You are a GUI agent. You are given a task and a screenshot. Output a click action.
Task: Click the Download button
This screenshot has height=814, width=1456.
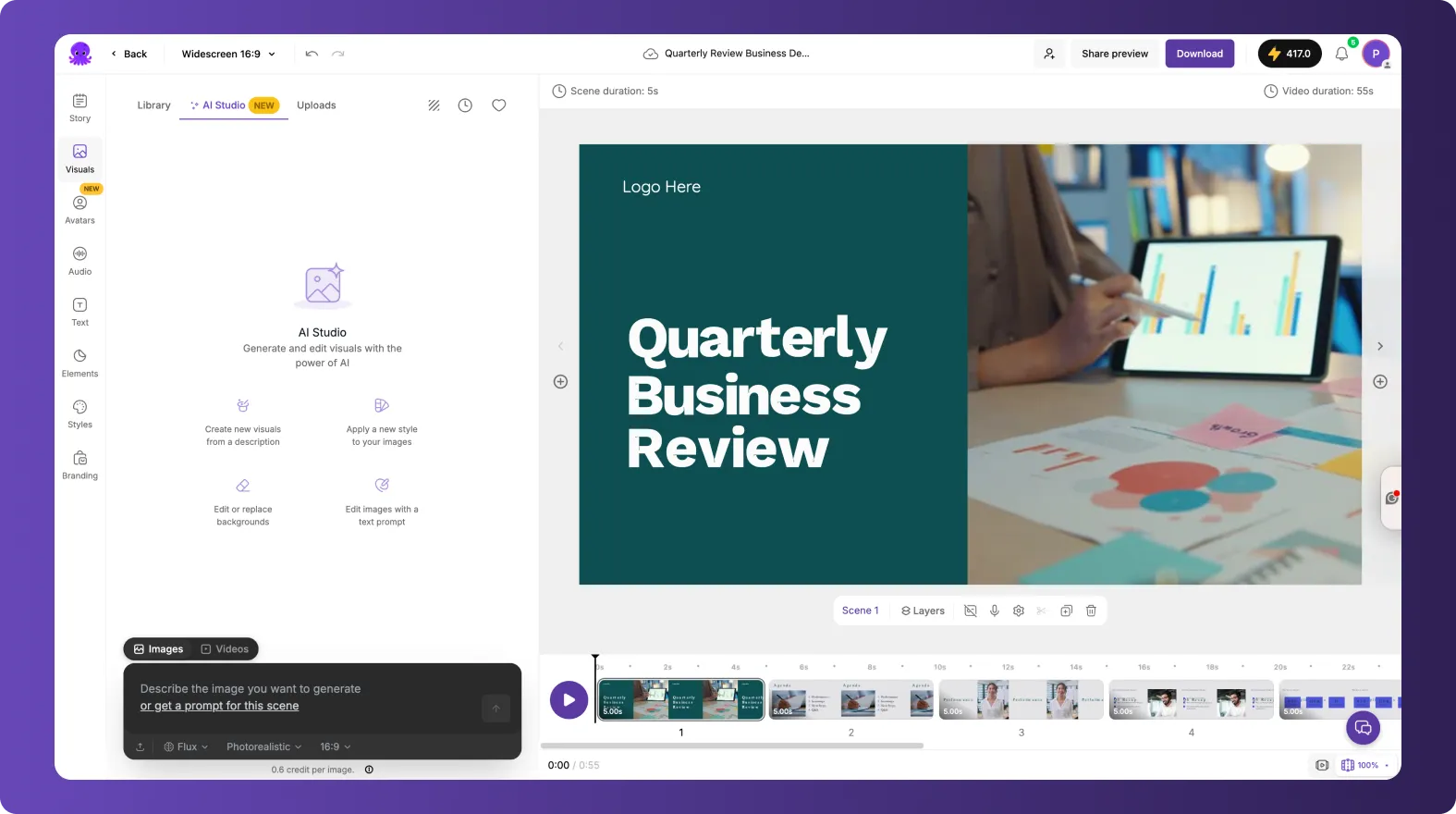pos(1199,54)
